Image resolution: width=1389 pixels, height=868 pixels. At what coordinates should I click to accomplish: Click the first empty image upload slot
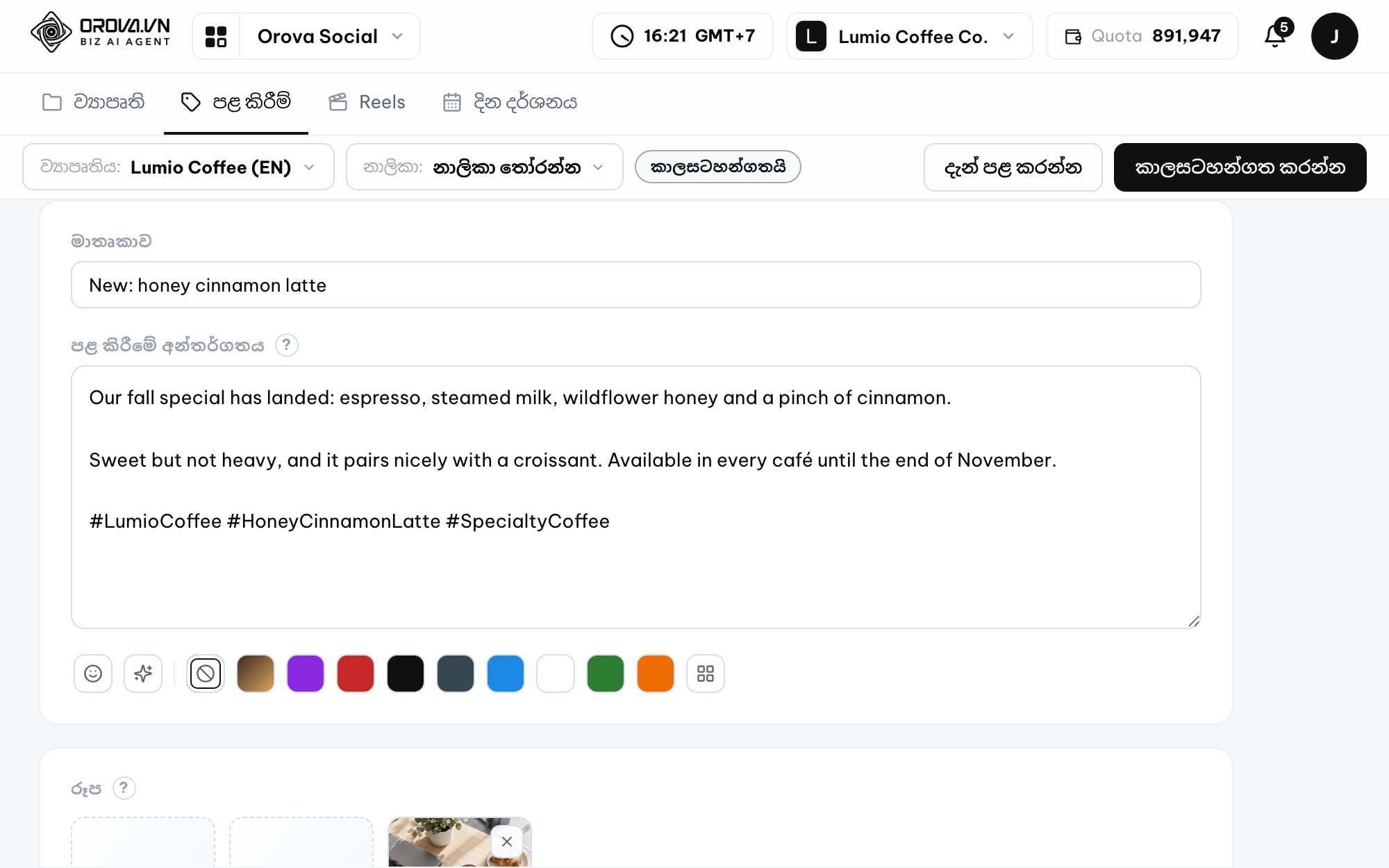point(143,842)
